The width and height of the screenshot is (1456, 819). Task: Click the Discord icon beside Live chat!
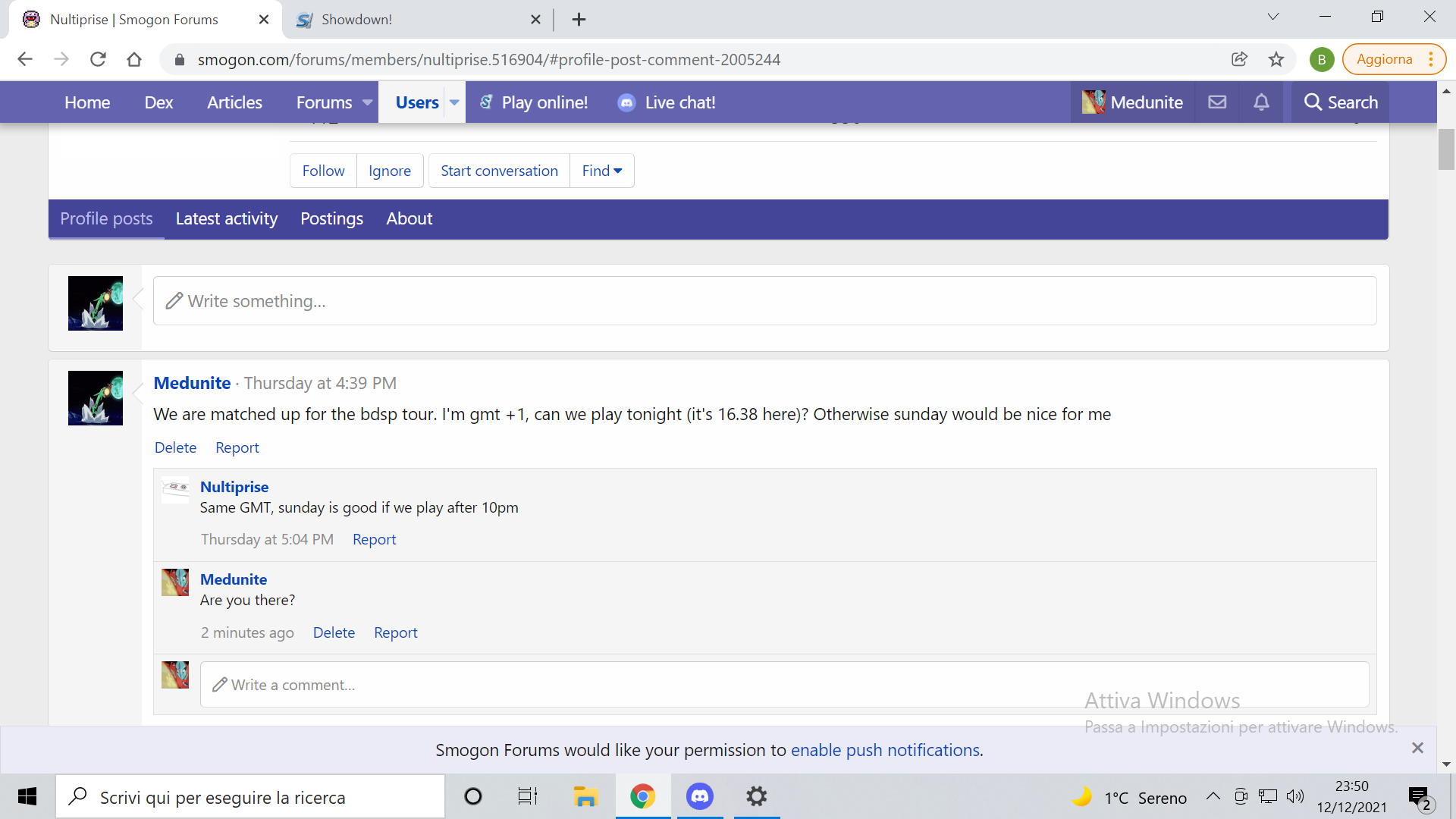(x=626, y=102)
